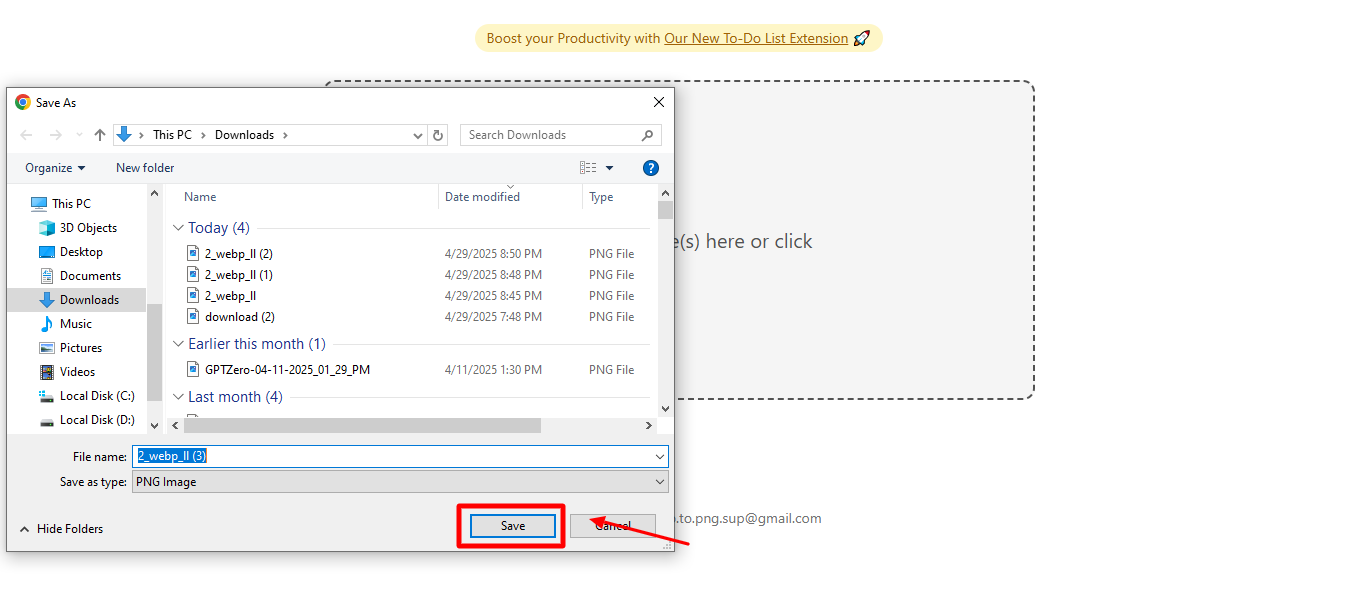Sort files by Date modified column
This screenshot has width=1349, height=595.
[x=481, y=196]
